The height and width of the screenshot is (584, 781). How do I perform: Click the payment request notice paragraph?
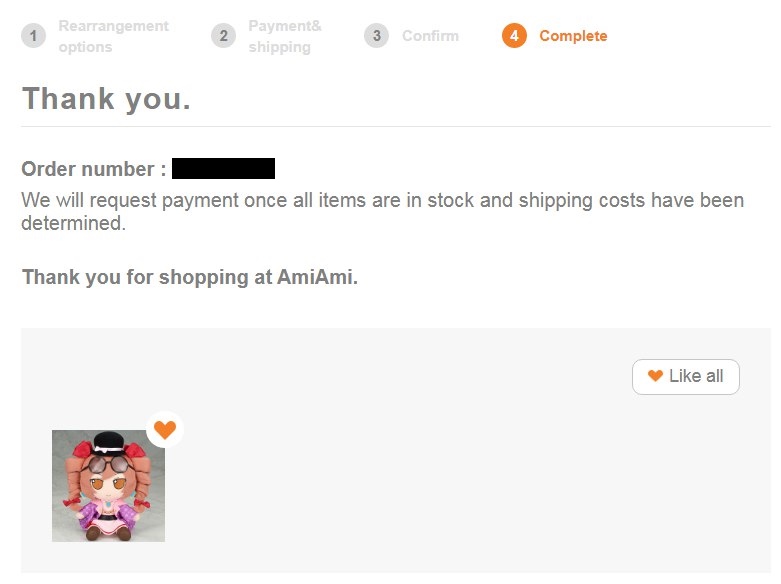click(382, 211)
